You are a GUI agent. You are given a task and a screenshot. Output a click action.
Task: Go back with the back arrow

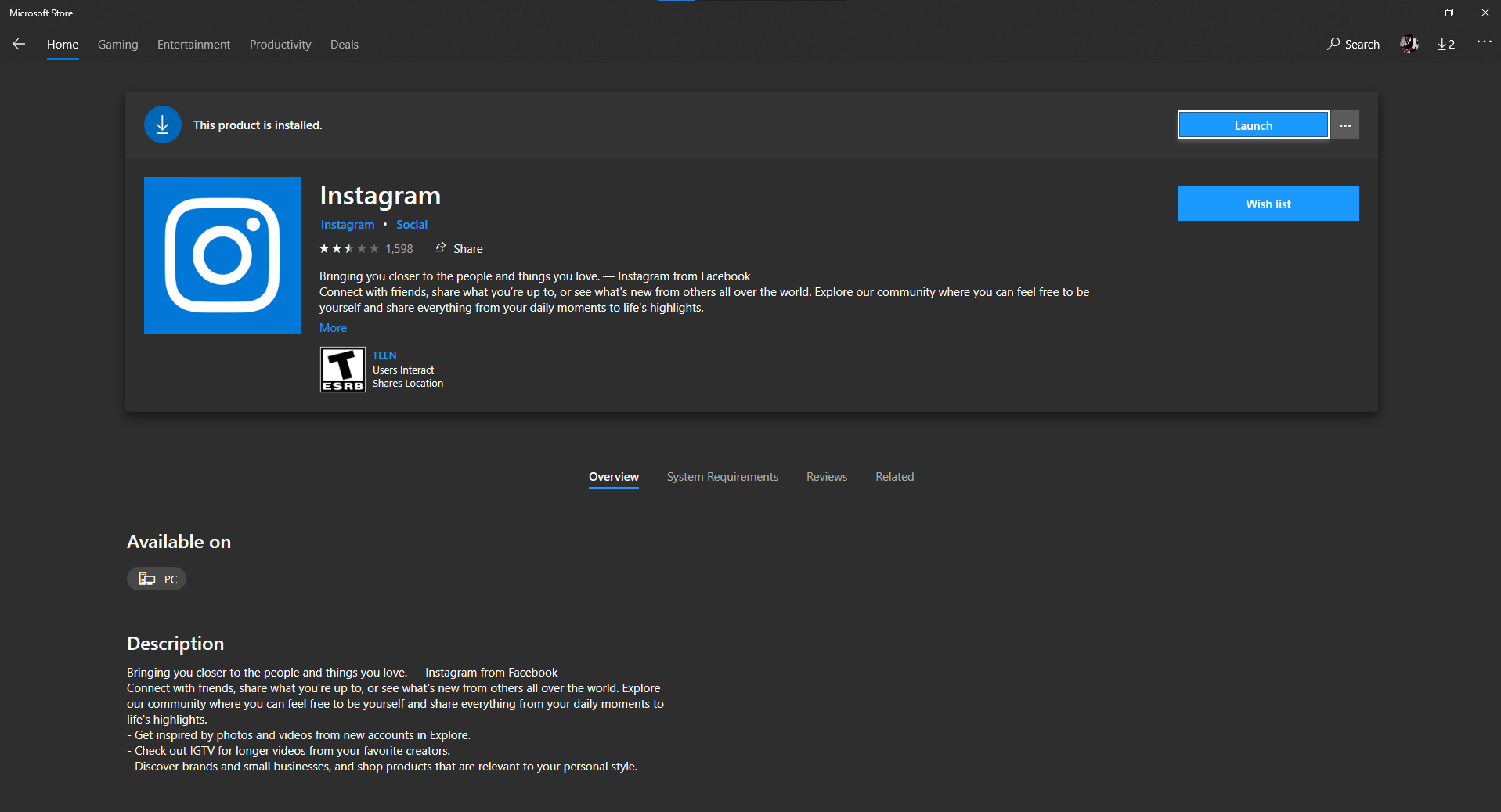tap(19, 45)
